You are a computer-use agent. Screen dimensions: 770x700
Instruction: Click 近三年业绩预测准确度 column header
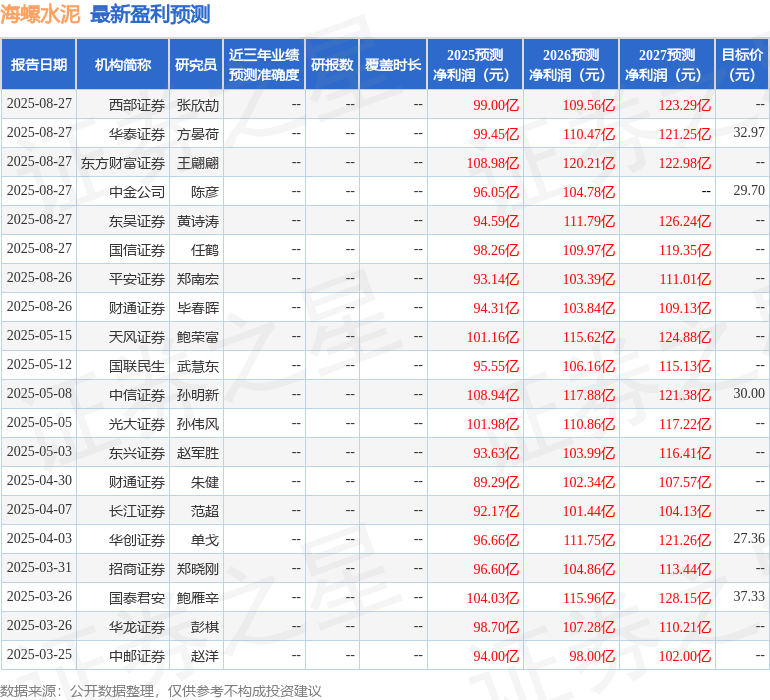pos(264,65)
